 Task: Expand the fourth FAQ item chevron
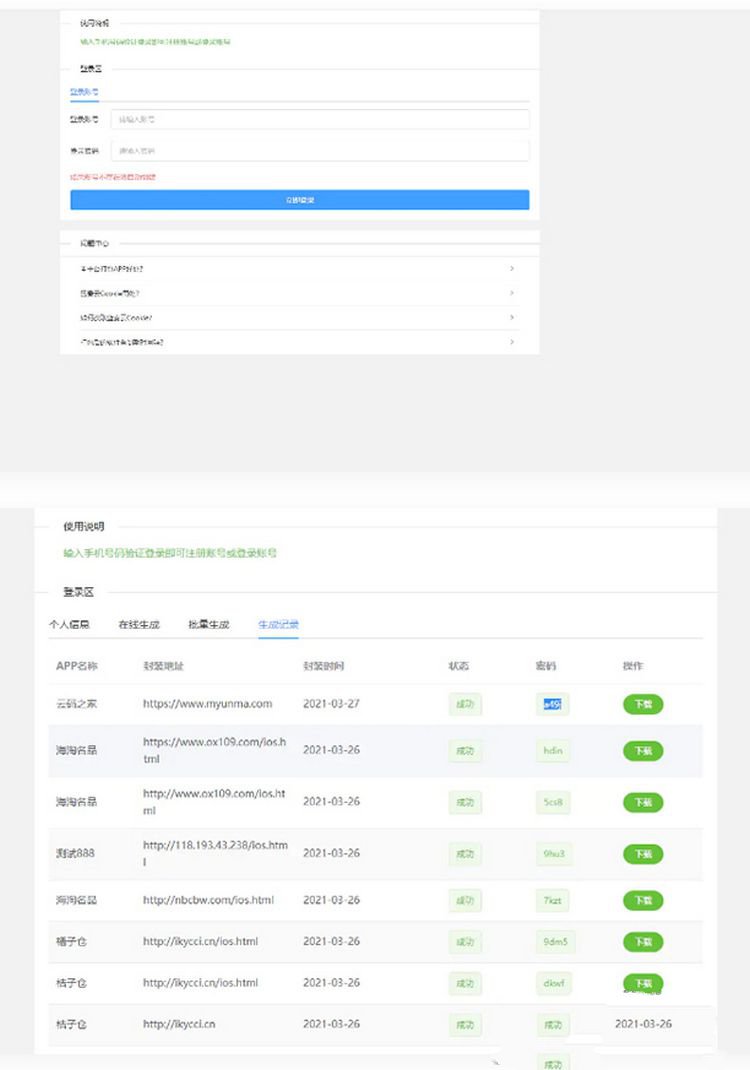(512, 342)
